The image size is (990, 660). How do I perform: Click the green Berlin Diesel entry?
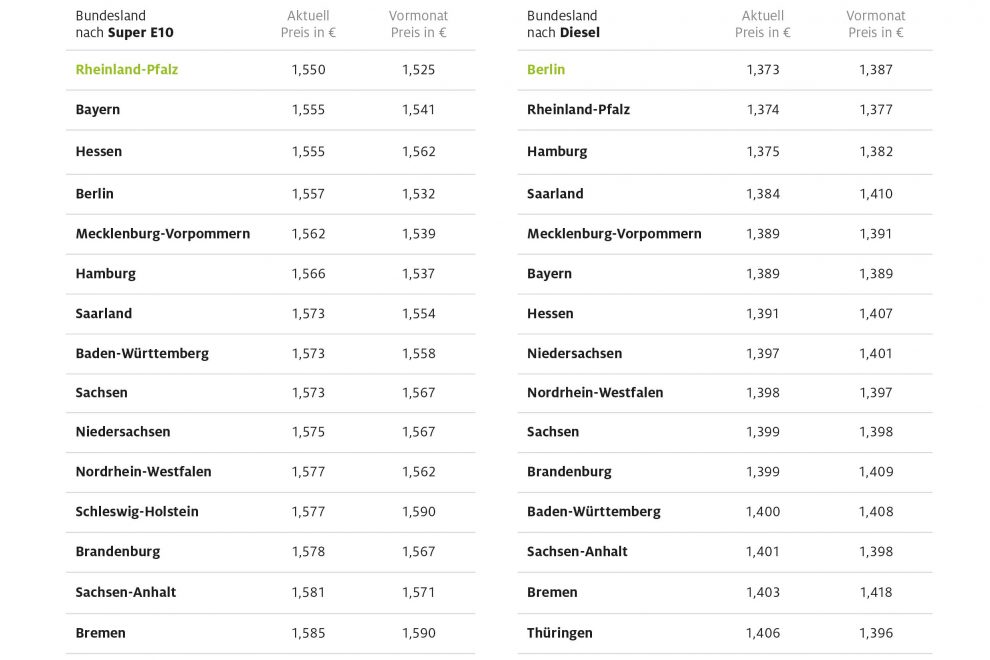(x=546, y=70)
